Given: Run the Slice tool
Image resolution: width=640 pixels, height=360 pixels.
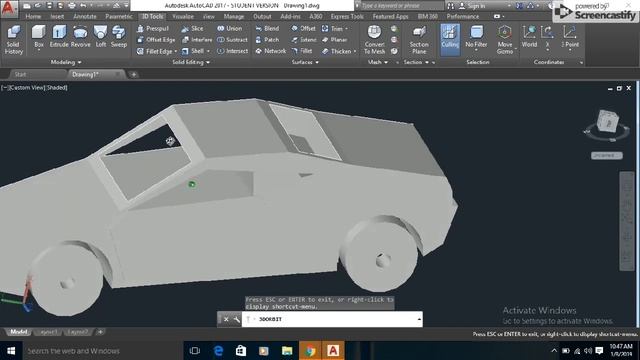Looking at the screenshot, I should 192,29.
